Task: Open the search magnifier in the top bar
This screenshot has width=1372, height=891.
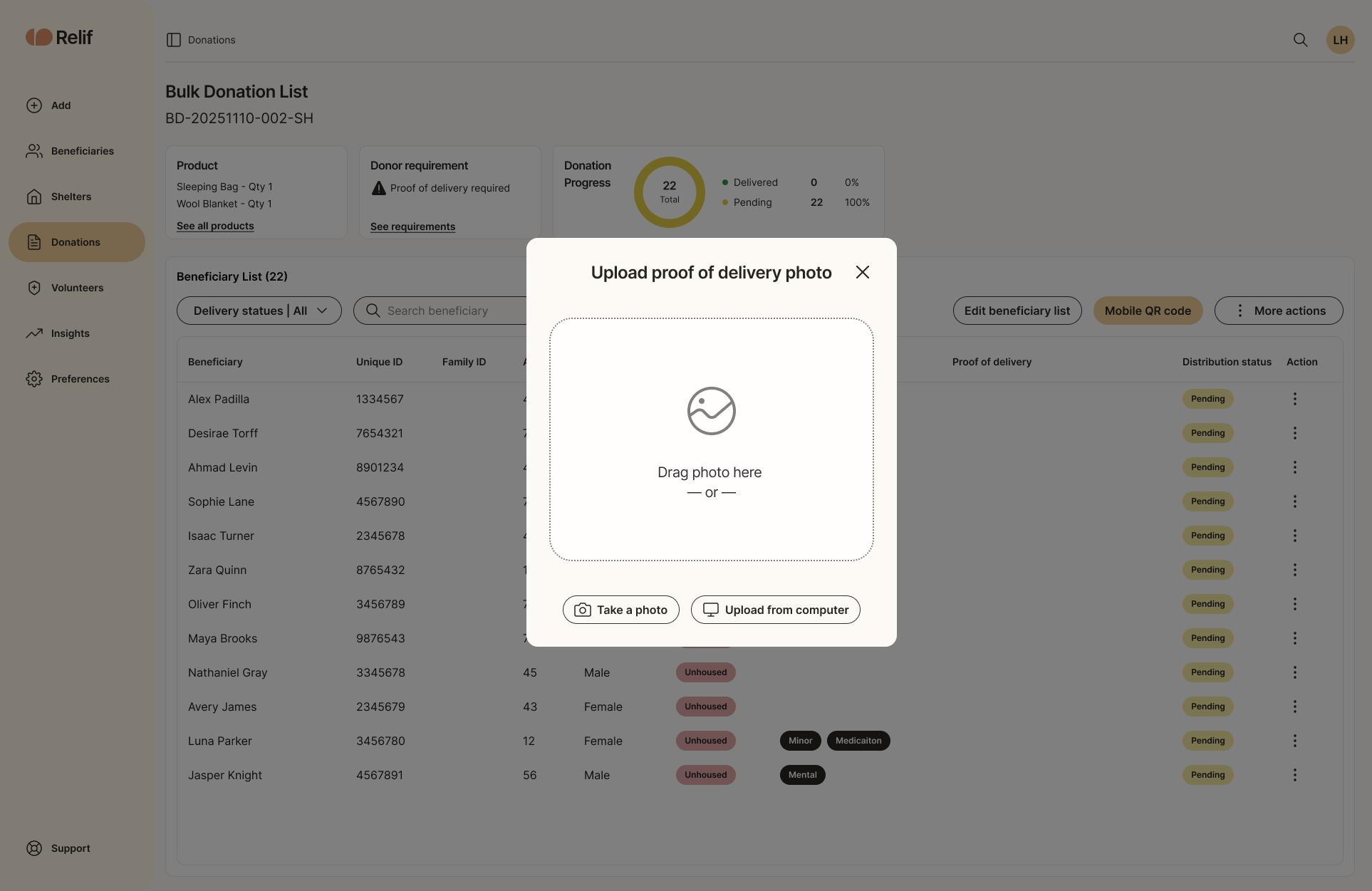Action: coord(1300,40)
